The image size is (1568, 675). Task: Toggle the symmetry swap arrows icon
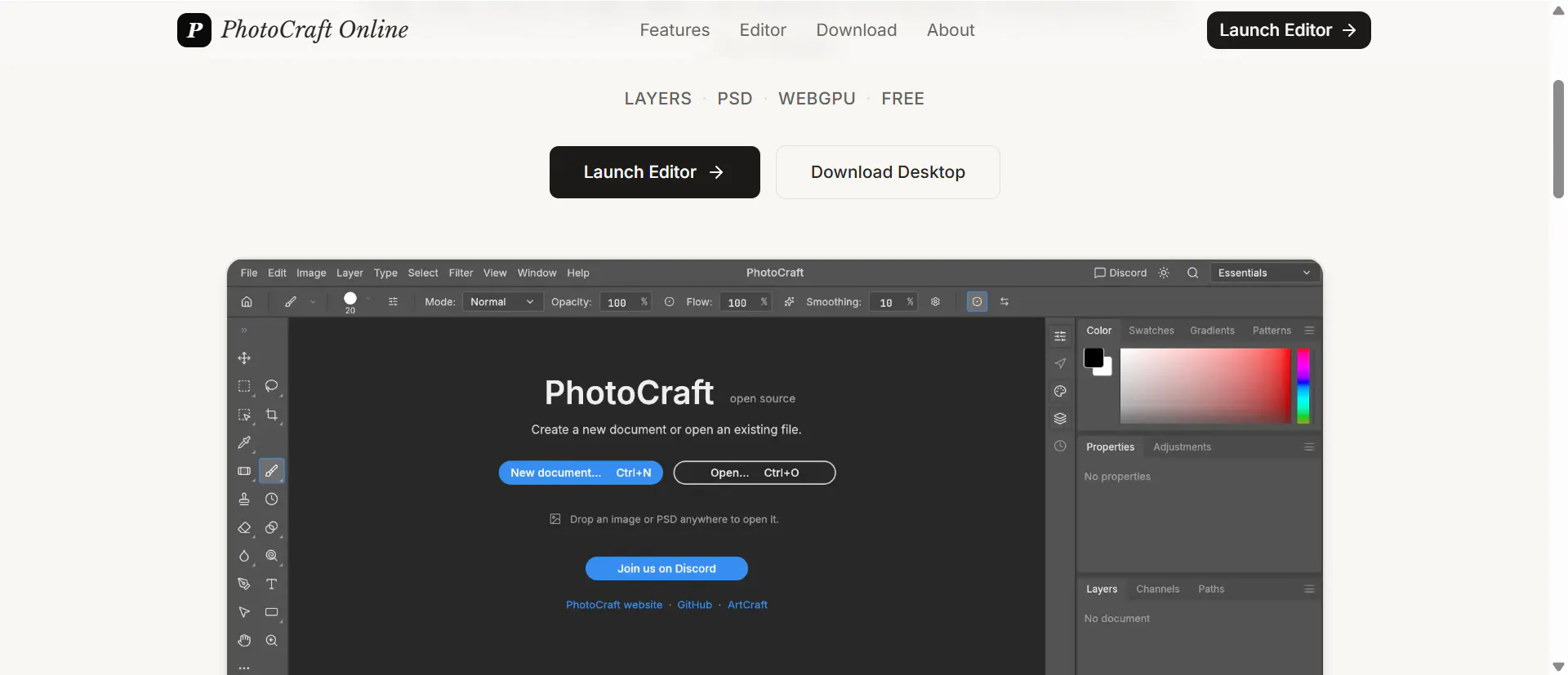(x=1004, y=302)
